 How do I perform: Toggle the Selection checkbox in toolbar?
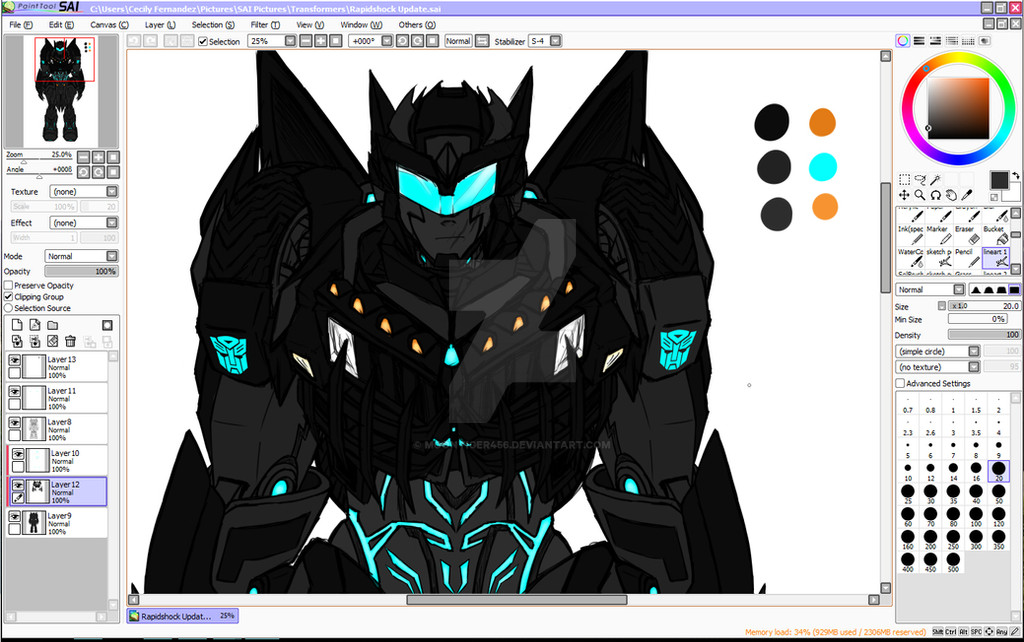(203, 41)
